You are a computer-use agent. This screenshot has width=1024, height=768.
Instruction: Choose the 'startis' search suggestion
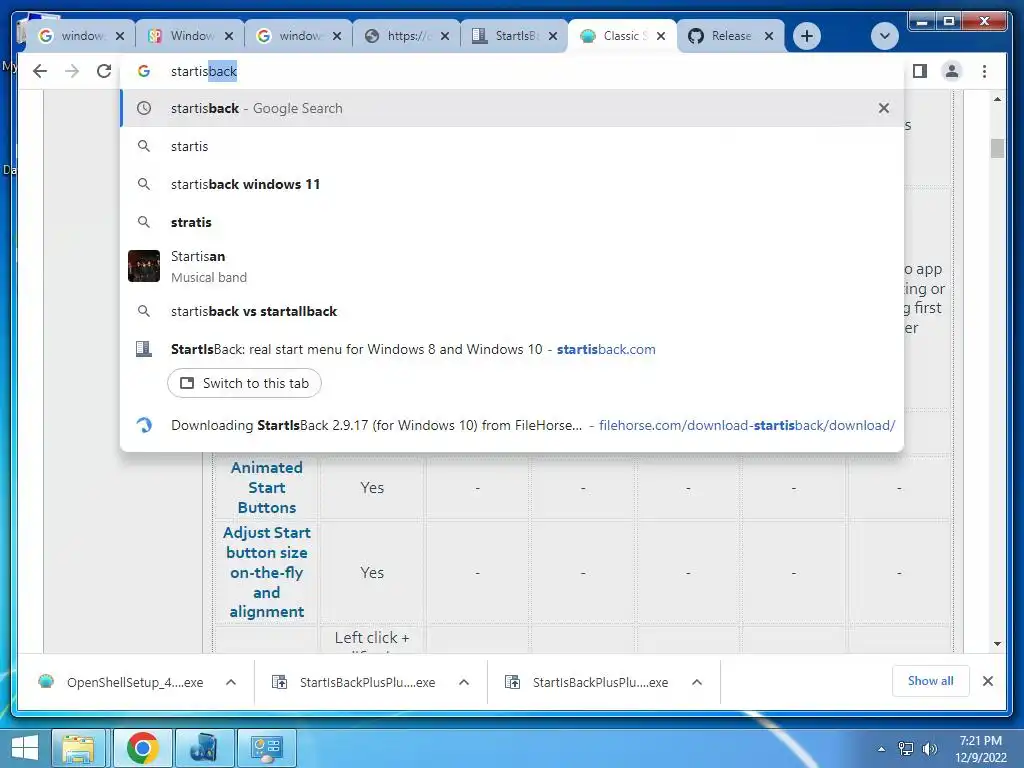[512, 146]
